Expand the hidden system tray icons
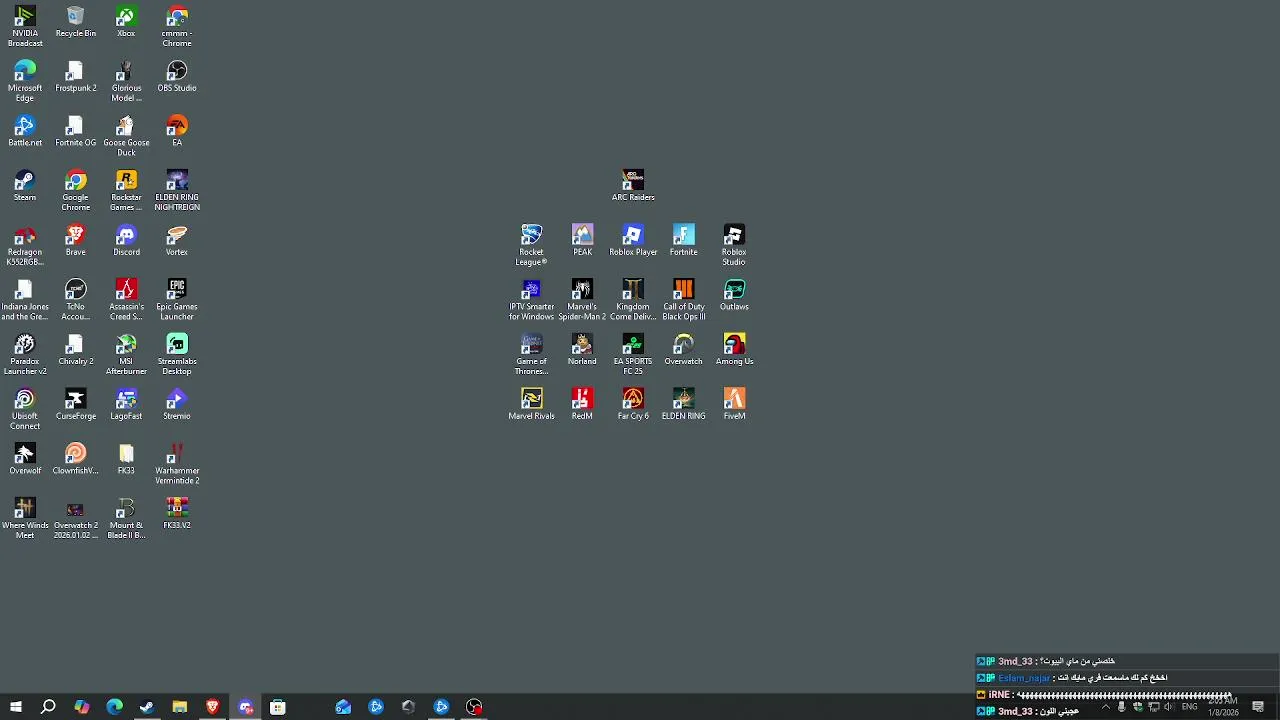The image size is (1280, 720). [x=1105, y=707]
